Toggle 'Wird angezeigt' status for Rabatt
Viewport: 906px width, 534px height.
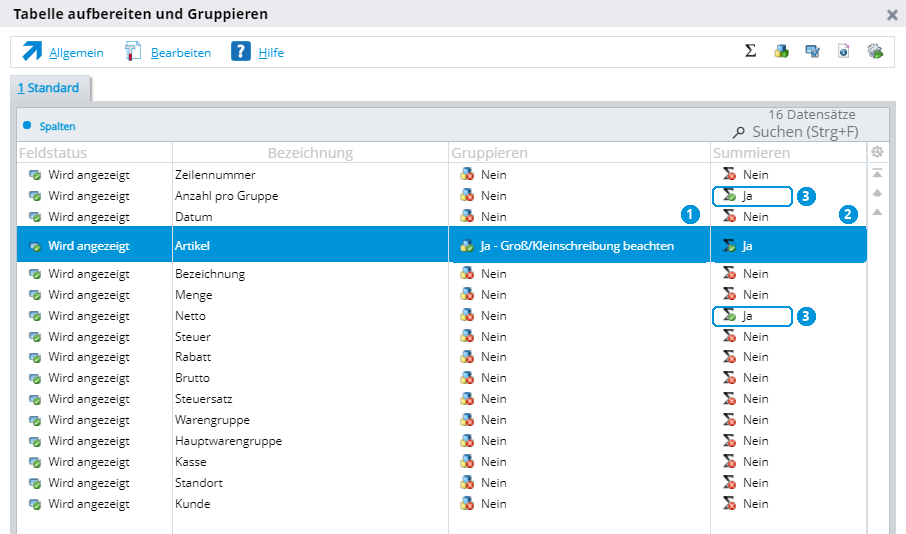pos(88,357)
